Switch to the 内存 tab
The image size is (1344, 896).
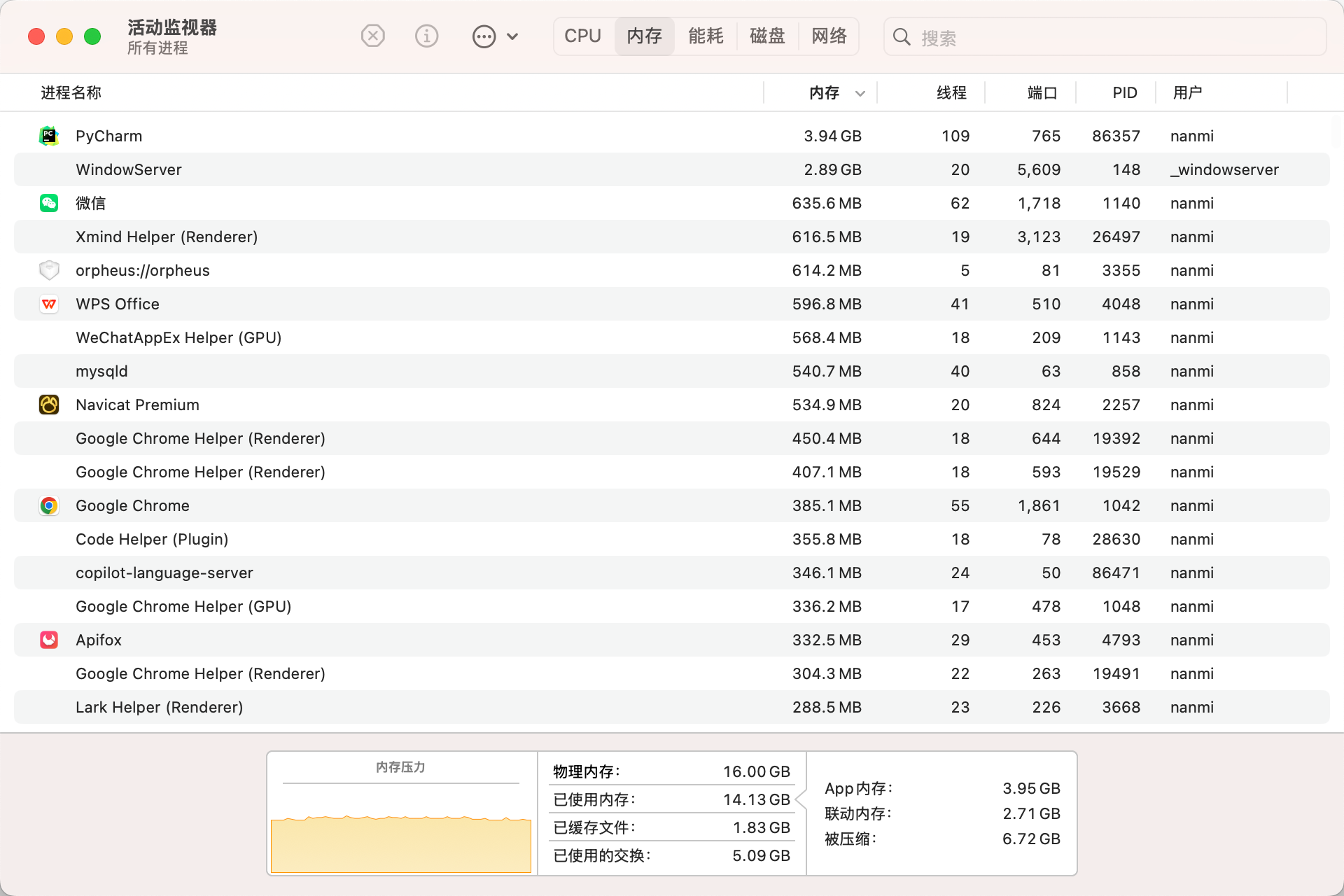645,36
